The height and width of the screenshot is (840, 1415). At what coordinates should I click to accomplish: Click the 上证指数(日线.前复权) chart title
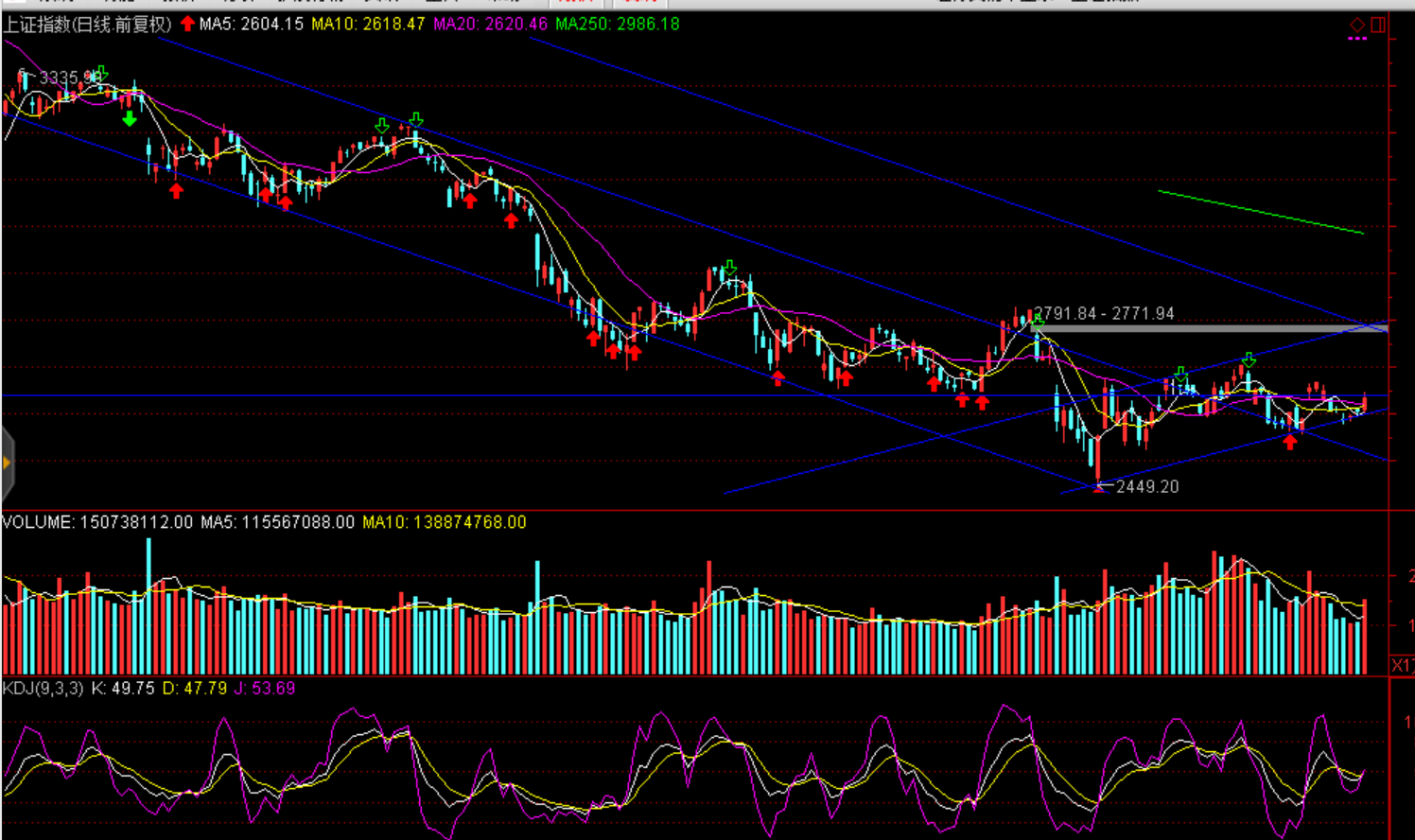click(87, 24)
